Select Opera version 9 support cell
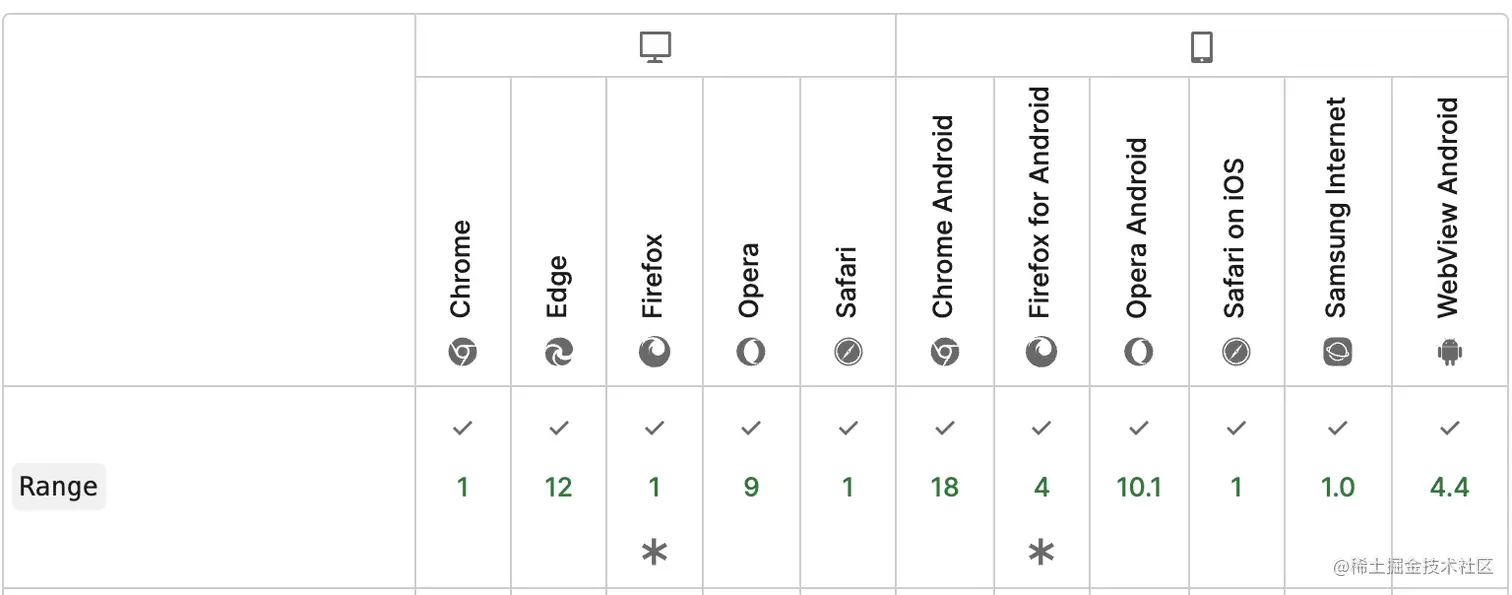This screenshot has width=1512, height=595. pyautogui.click(x=751, y=487)
